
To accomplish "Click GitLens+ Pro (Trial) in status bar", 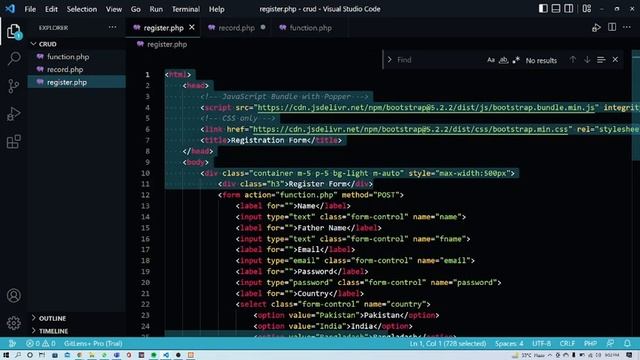I will (x=93, y=343).
